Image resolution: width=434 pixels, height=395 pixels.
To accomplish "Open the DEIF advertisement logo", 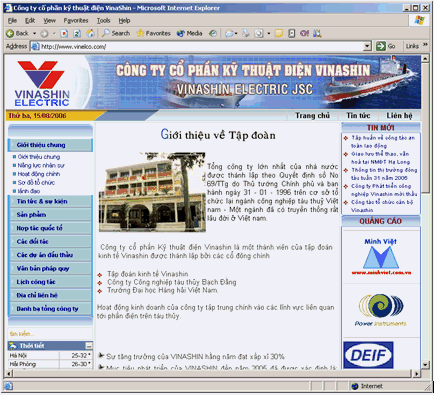I will tap(368, 355).
